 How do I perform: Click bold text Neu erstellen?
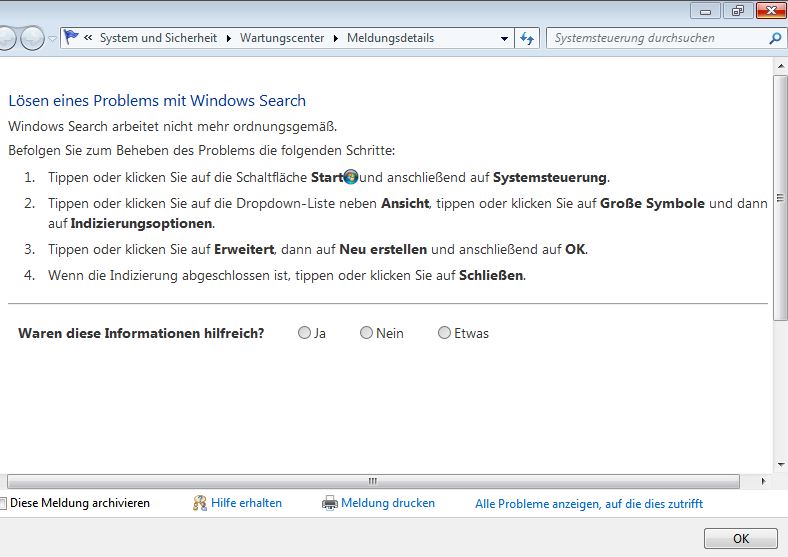[383, 249]
